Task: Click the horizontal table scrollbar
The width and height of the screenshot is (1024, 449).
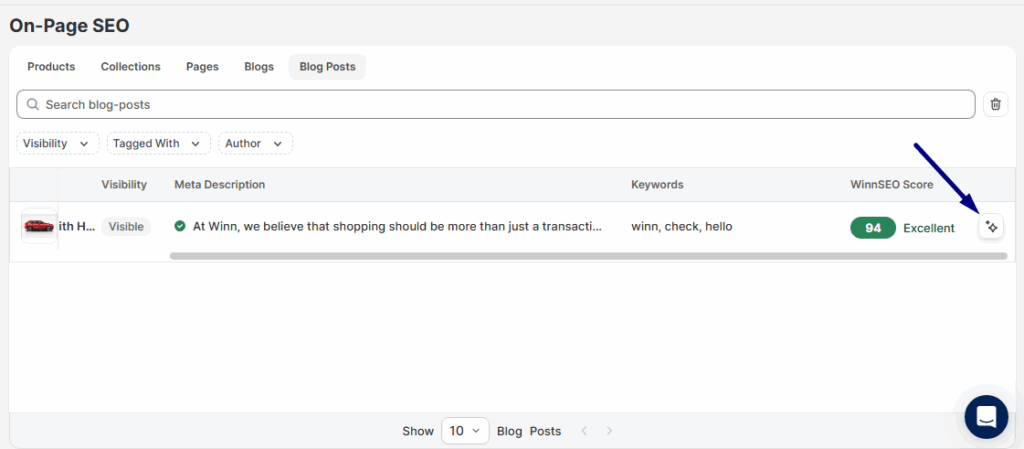Action: point(588,256)
